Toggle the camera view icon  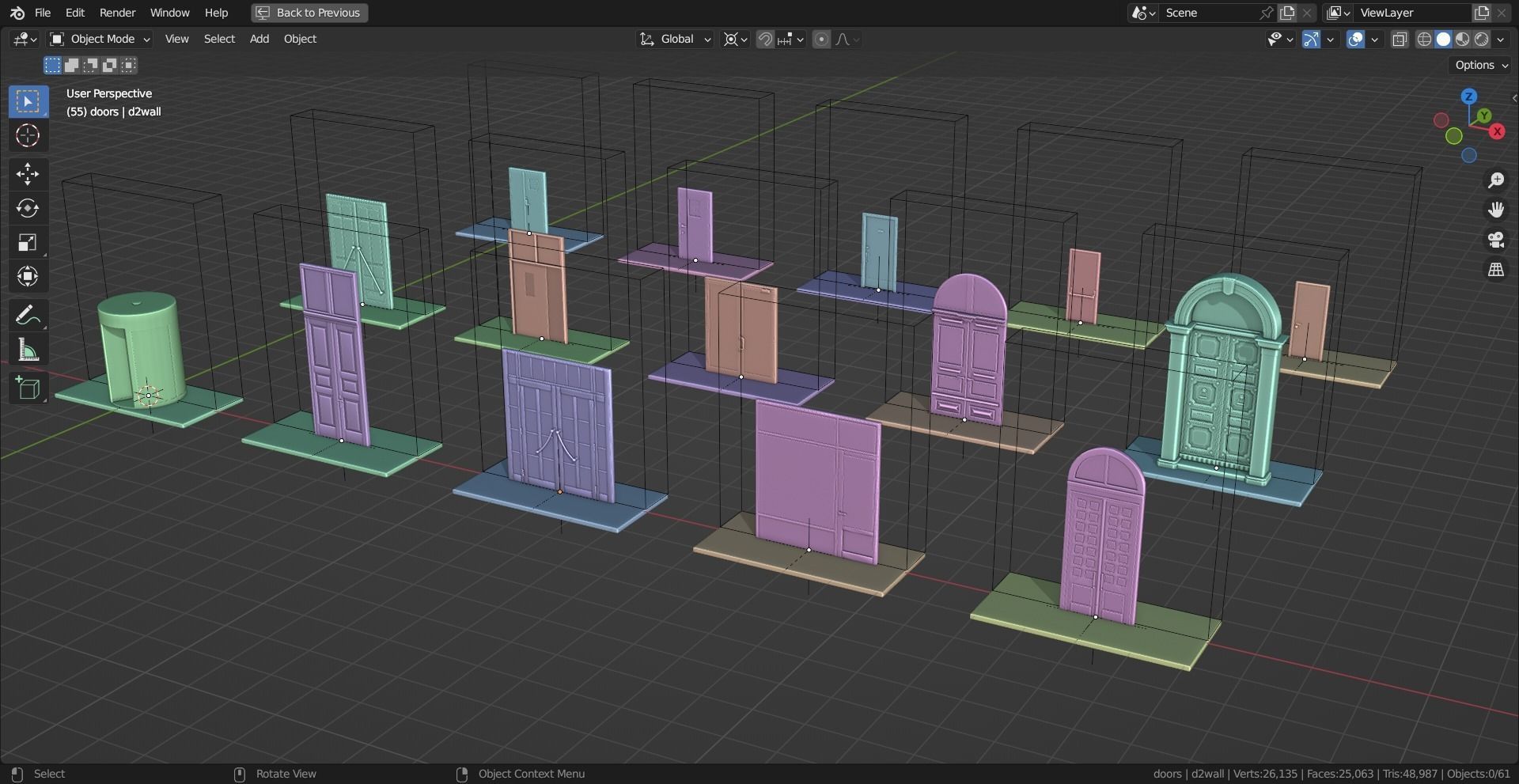point(1495,240)
